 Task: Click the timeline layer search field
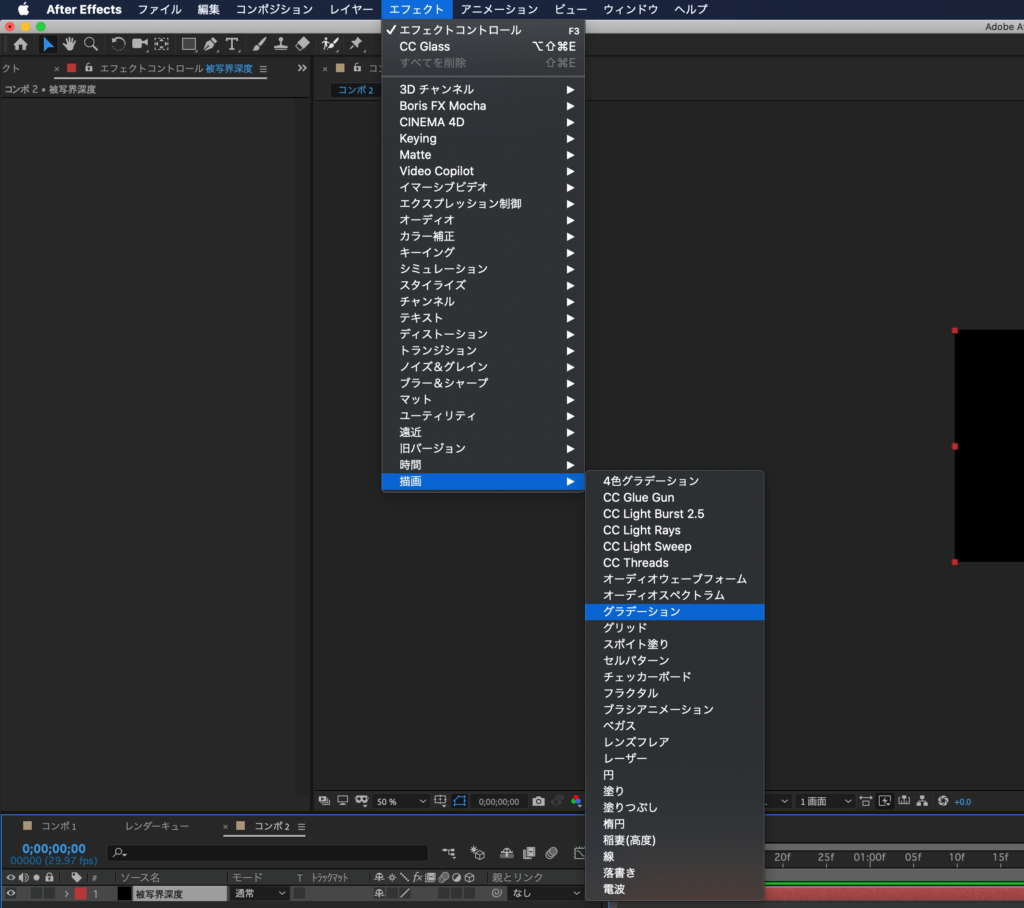coord(268,852)
